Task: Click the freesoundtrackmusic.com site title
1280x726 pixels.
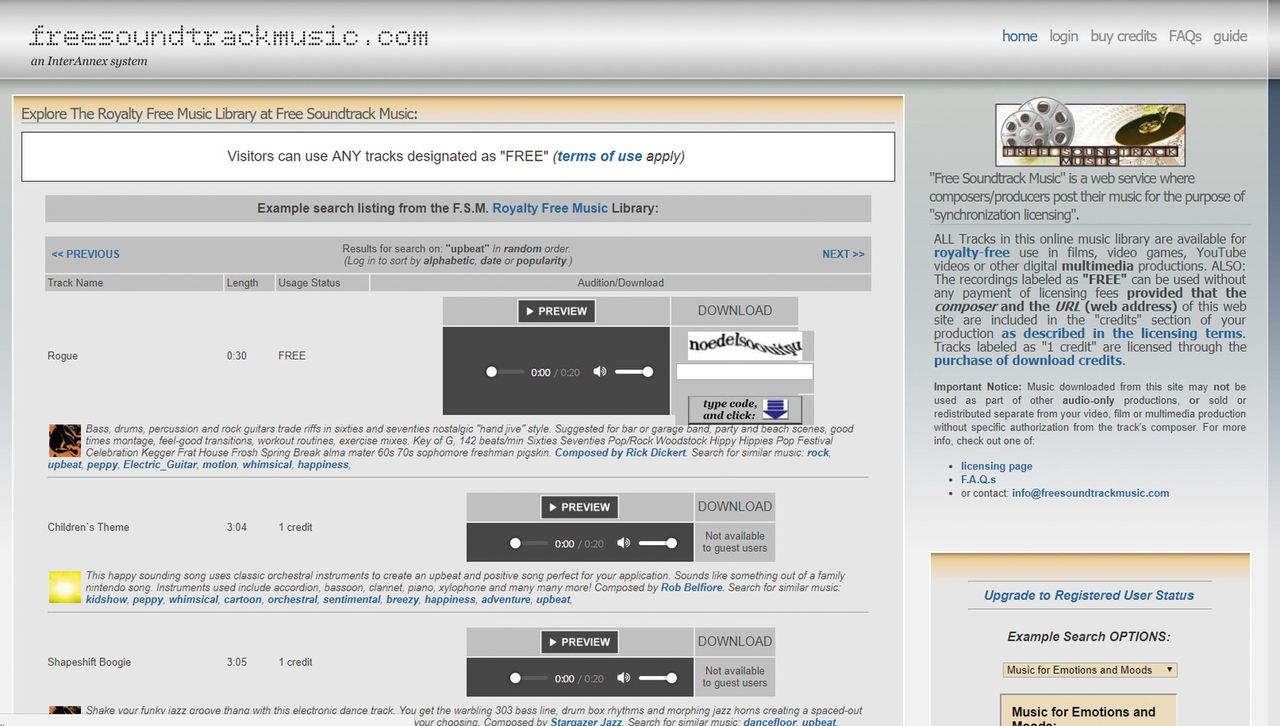Action: (229, 37)
